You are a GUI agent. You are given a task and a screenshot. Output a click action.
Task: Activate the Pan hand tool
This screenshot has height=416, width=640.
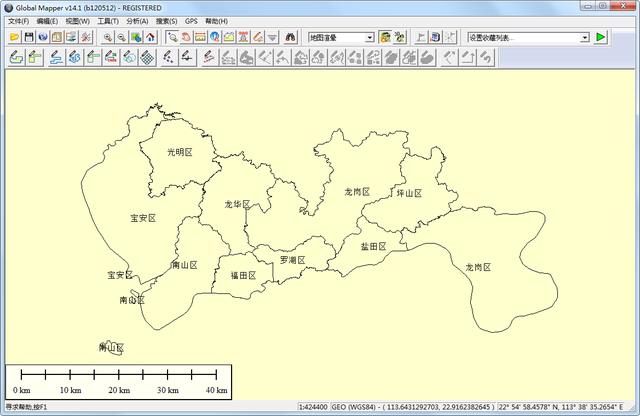coord(186,37)
